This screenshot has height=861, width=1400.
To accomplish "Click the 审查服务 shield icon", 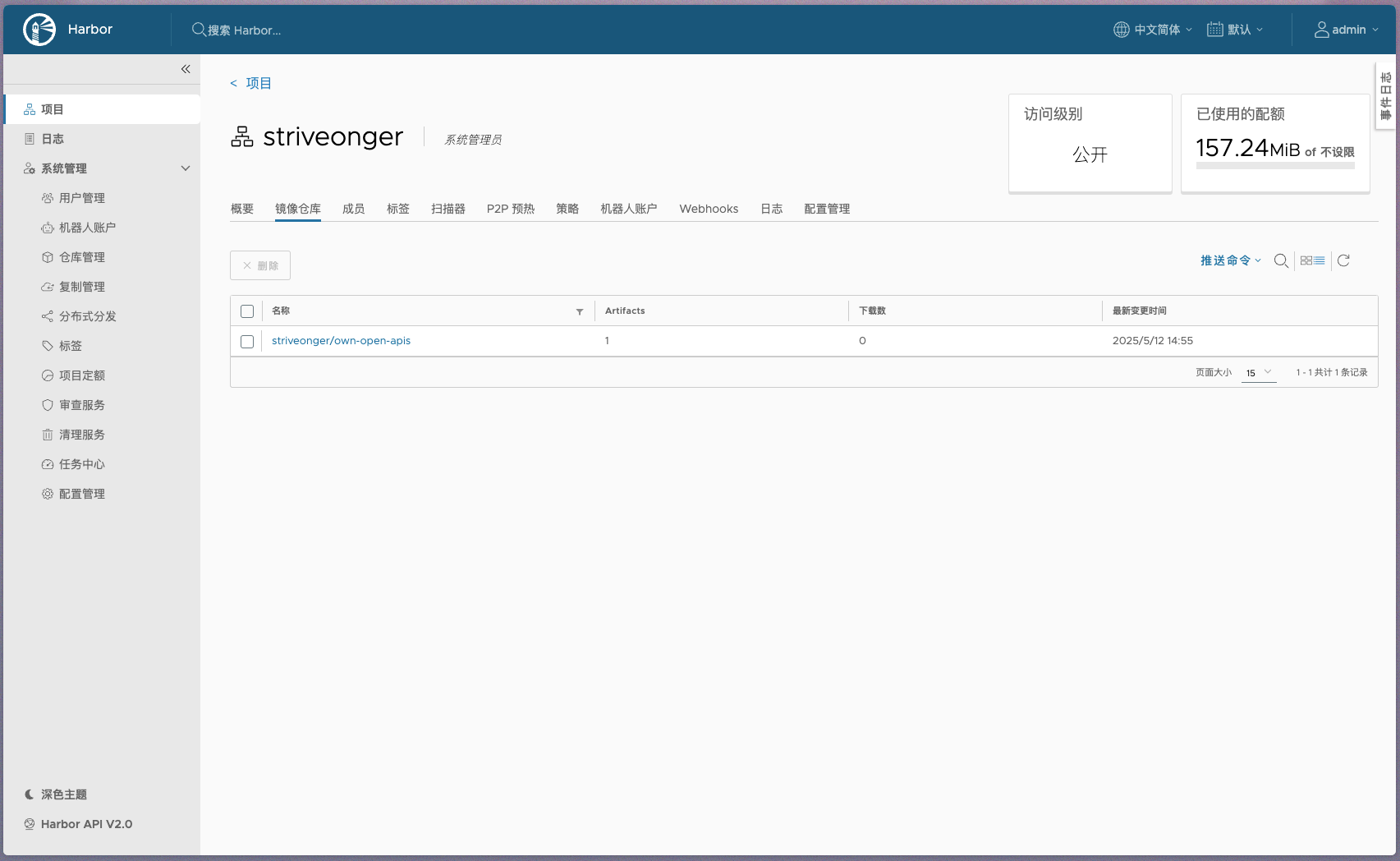I will 48,405.
